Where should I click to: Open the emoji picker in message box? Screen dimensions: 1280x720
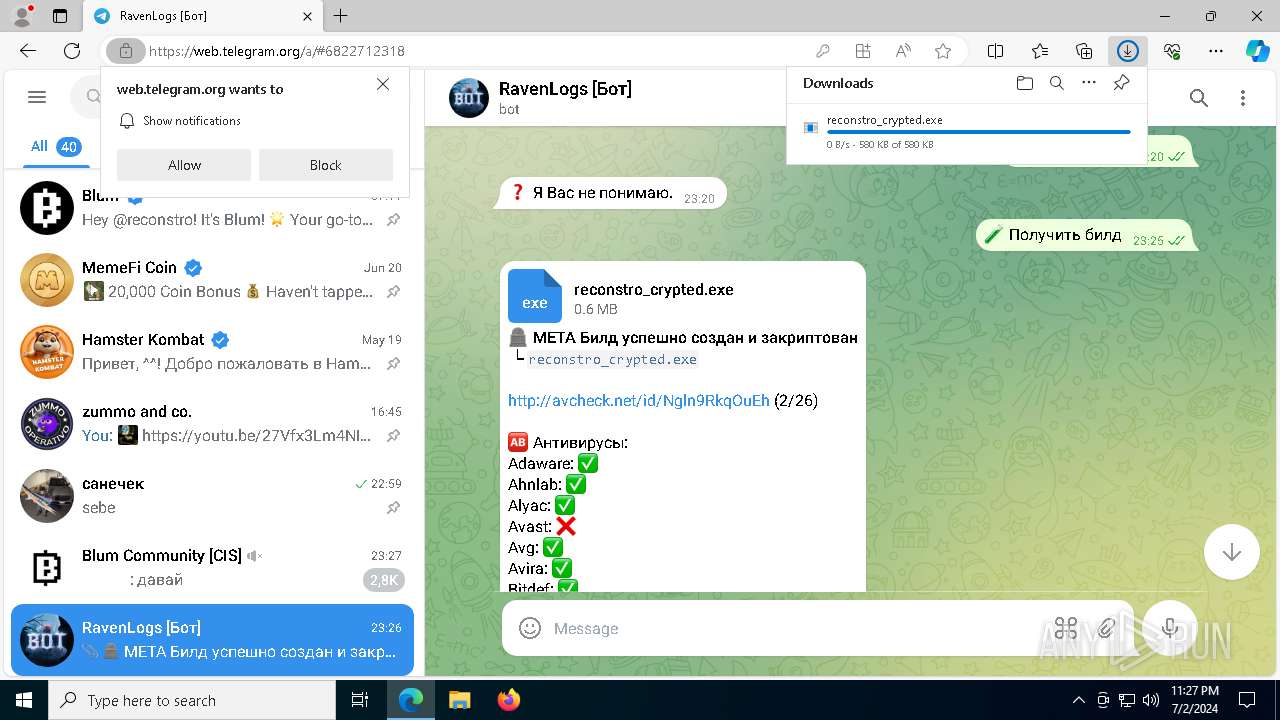click(x=530, y=628)
